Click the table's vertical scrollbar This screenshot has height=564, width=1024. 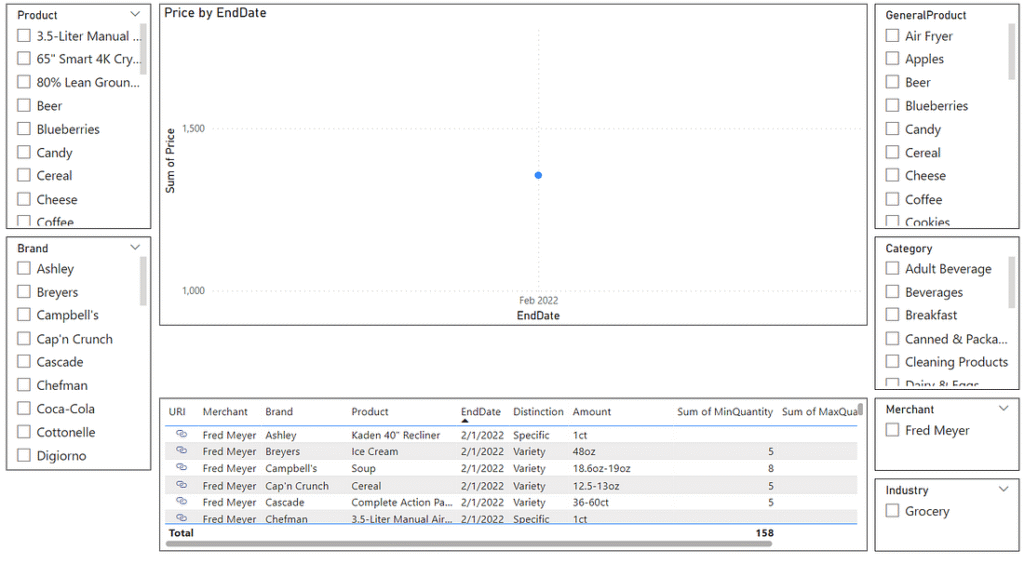click(860, 409)
